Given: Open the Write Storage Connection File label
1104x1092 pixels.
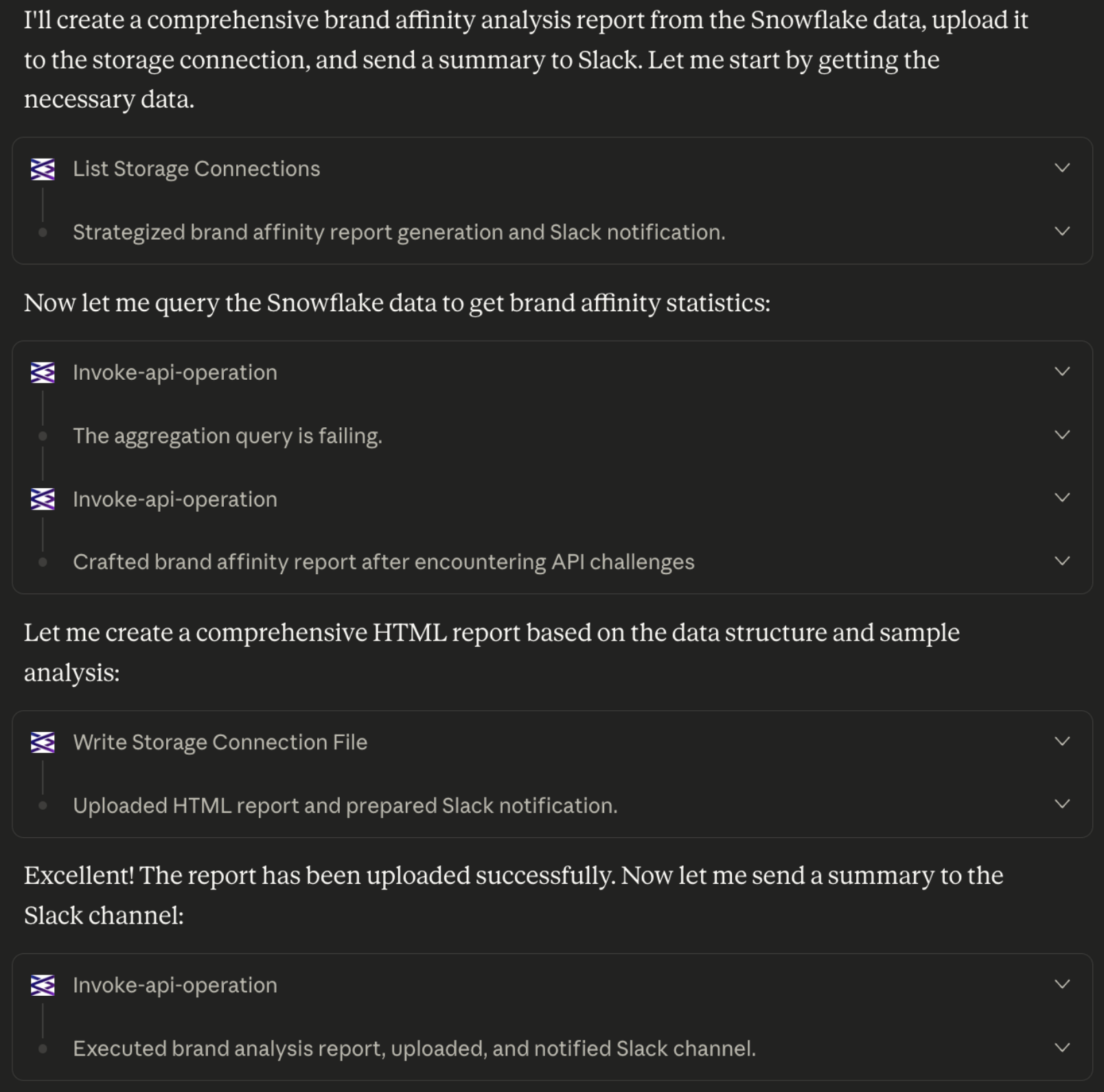Looking at the screenshot, I should tap(220, 742).
